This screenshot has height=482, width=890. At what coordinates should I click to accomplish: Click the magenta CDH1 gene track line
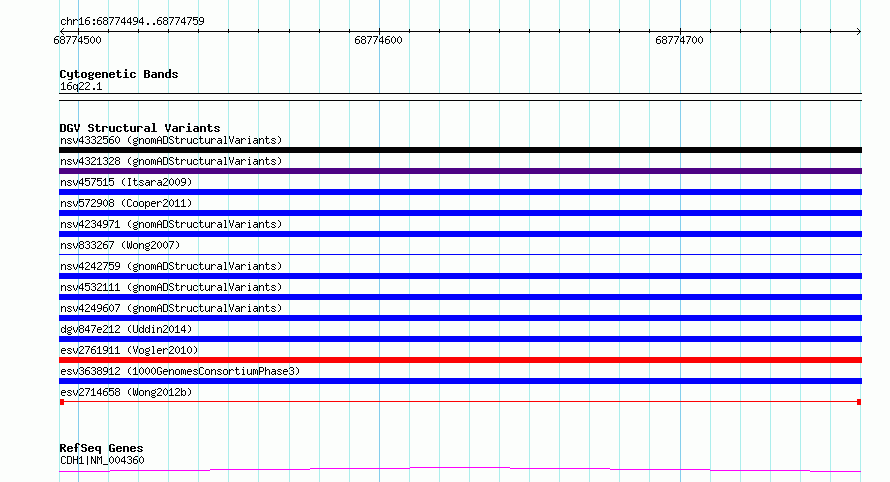click(x=460, y=470)
